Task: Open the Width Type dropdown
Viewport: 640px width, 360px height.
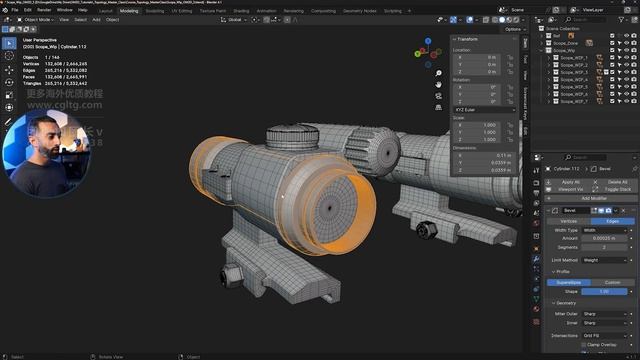Action: pos(604,230)
